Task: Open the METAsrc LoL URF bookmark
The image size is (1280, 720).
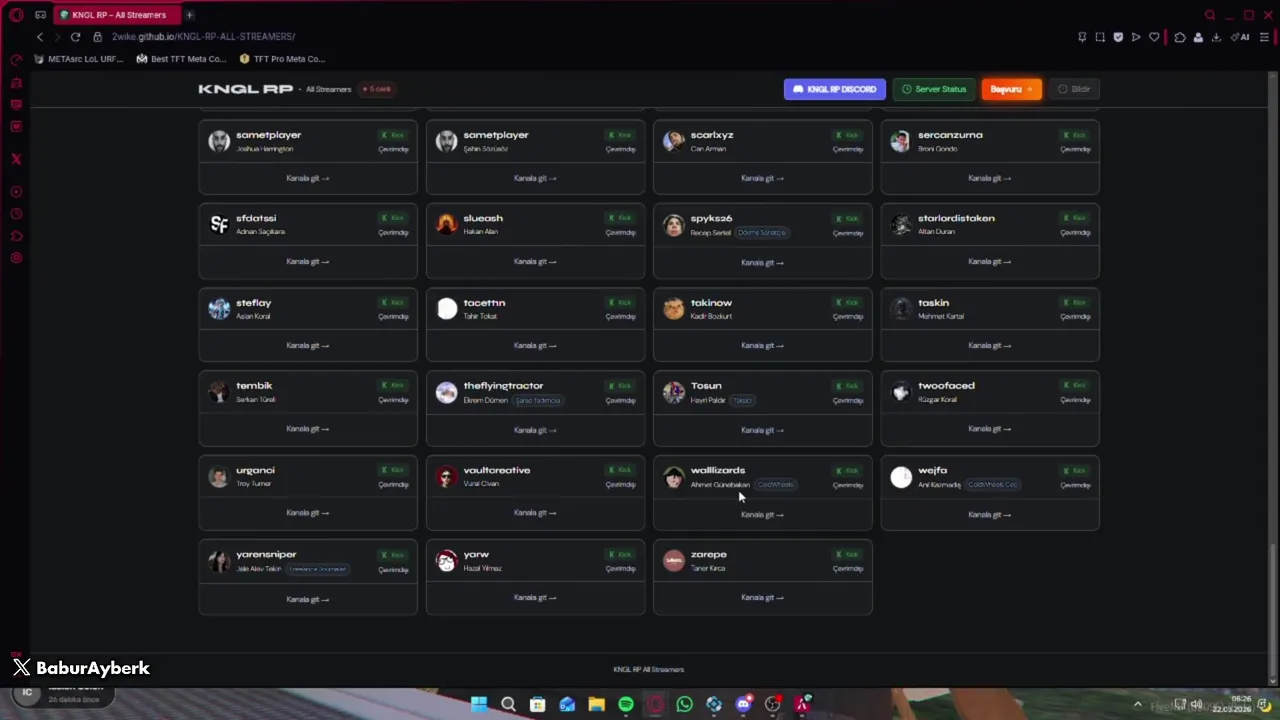Action: [77, 59]
